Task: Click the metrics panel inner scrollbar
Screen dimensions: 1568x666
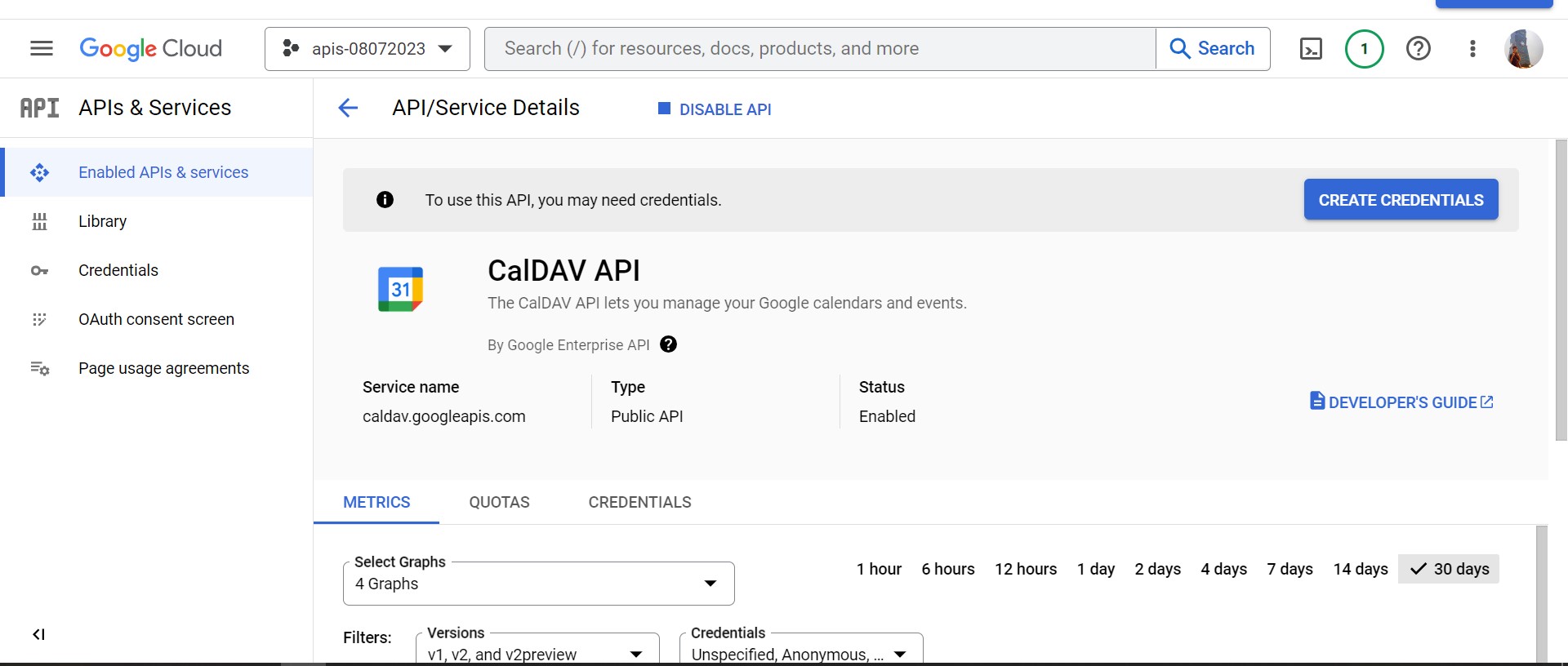Action: [x=1542, y=594]
